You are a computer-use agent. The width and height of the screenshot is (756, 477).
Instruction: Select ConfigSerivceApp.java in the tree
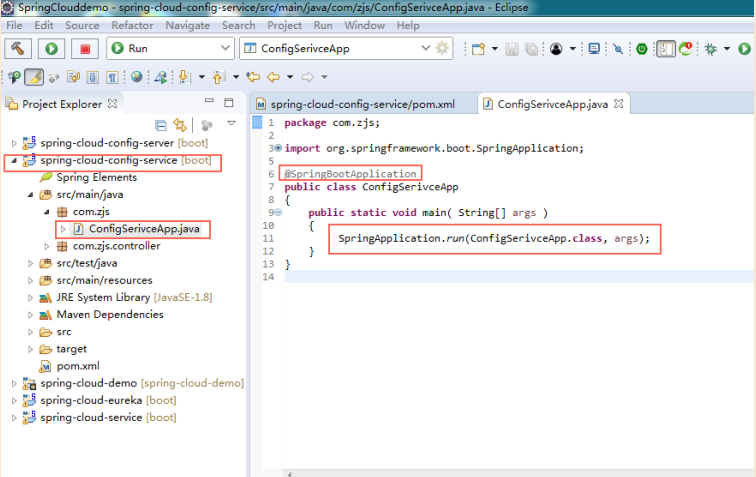pyautogui.click(x=144, y=229)
